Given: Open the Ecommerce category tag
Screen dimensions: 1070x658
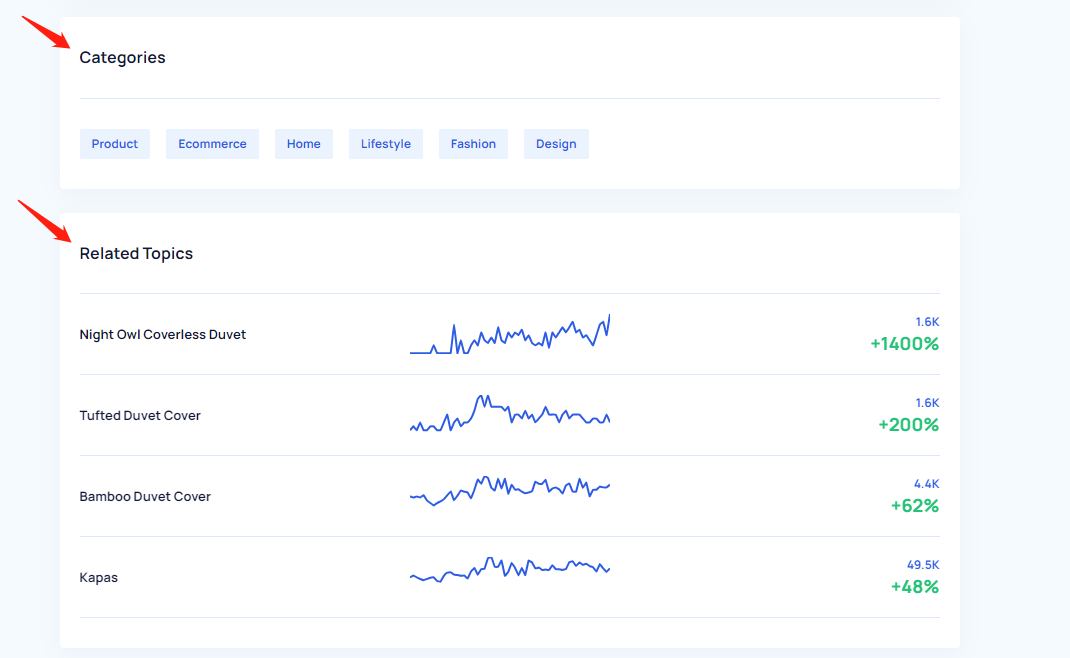Looking at the screenshot, I should click(x=212, y=144).
